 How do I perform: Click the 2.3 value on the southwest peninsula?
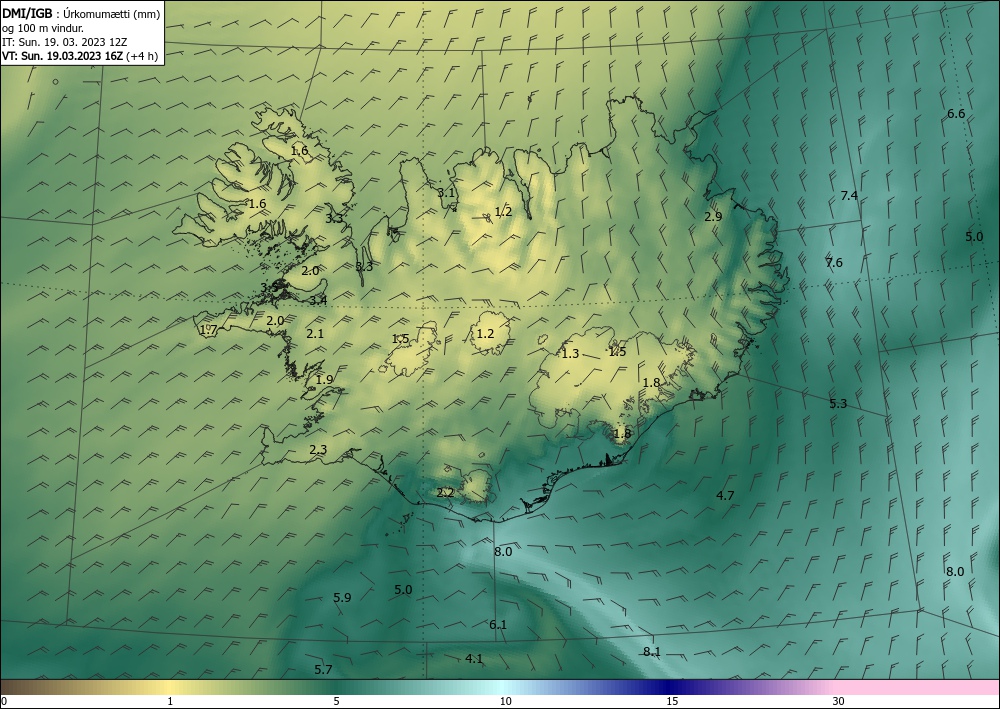coord(318,450)
